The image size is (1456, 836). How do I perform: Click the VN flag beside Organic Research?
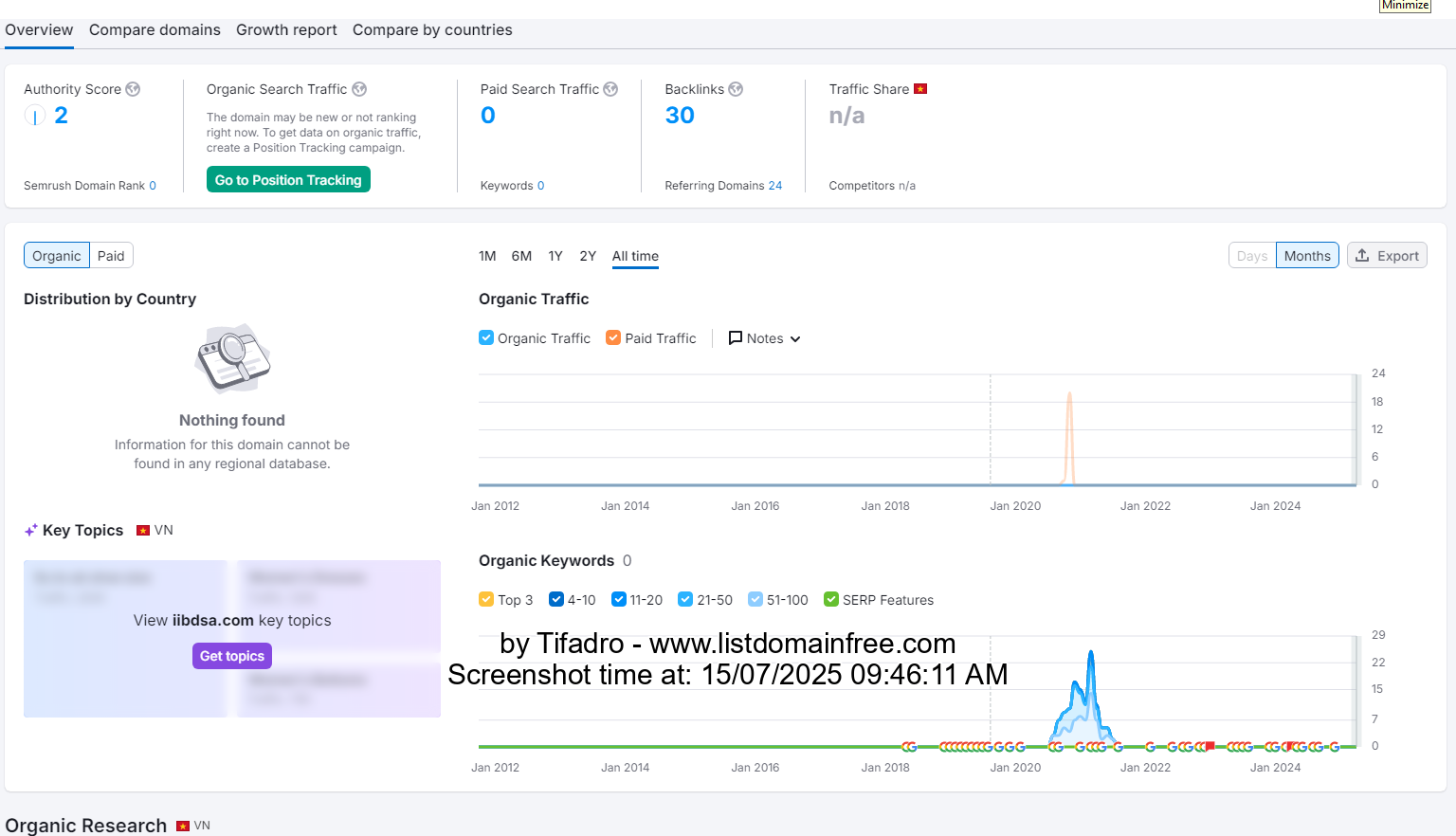click(183, 827)
